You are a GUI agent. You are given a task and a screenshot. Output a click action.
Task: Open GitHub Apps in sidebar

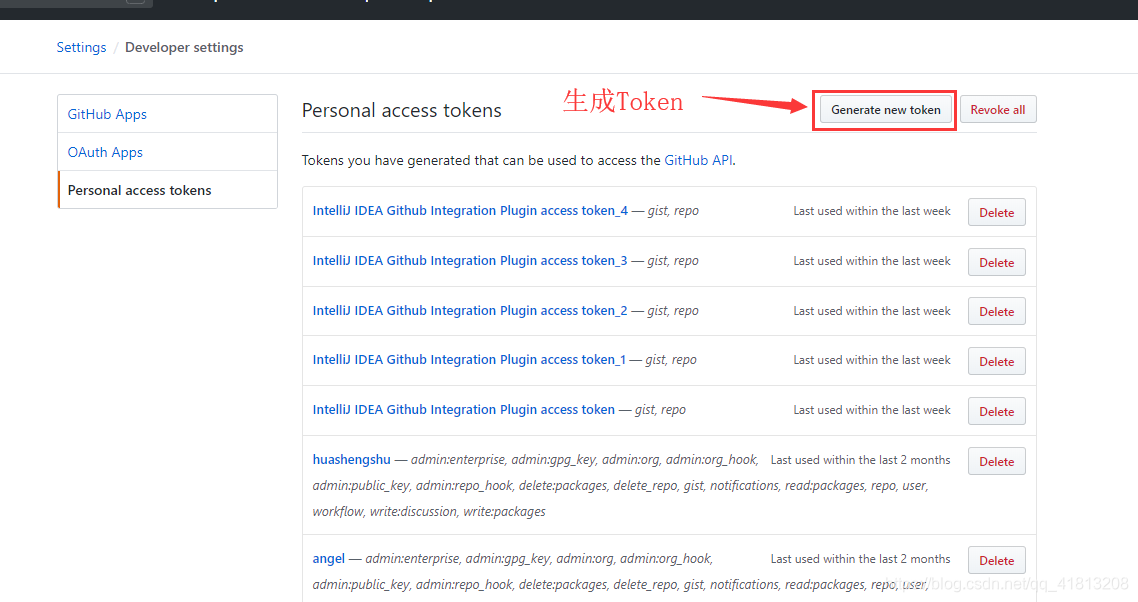[107, 114]
